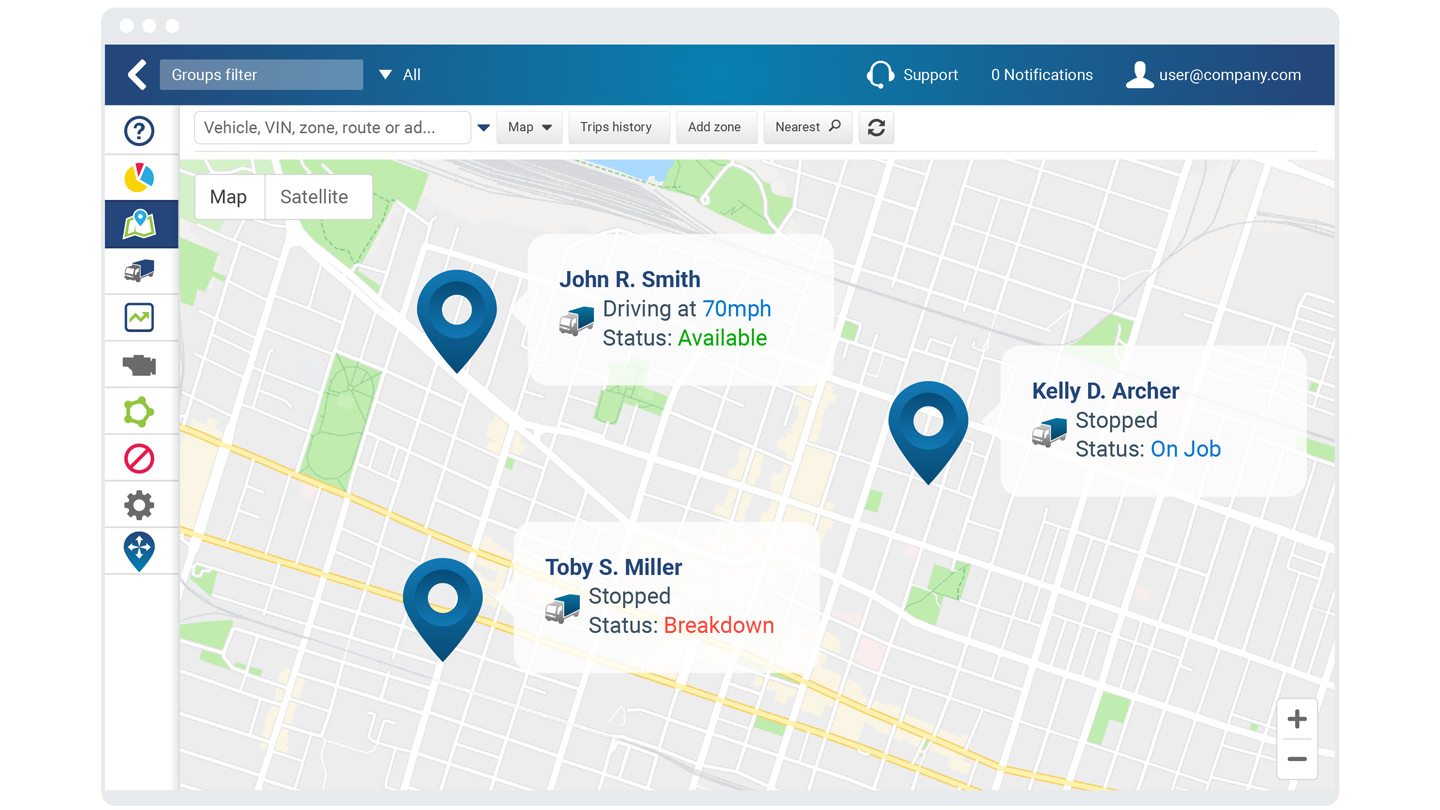Click the 70mph speed value

point(737,309)
